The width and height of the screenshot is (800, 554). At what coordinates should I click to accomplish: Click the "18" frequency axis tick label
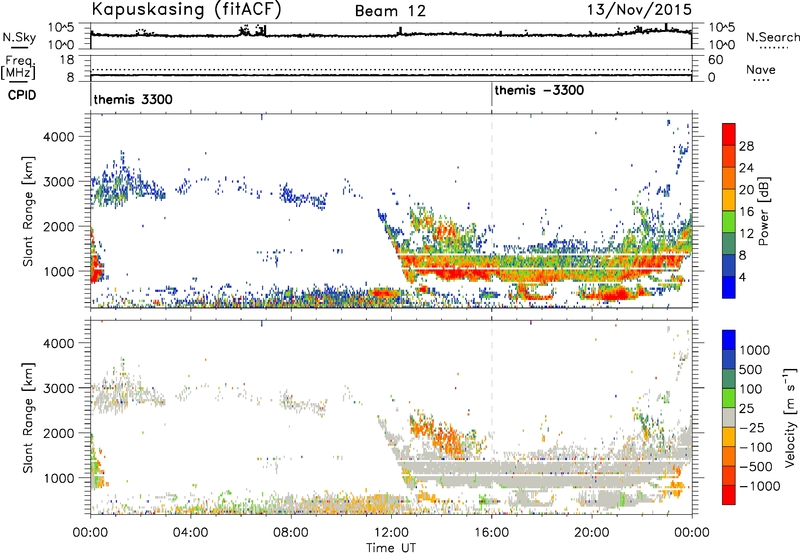coord(67,60)
